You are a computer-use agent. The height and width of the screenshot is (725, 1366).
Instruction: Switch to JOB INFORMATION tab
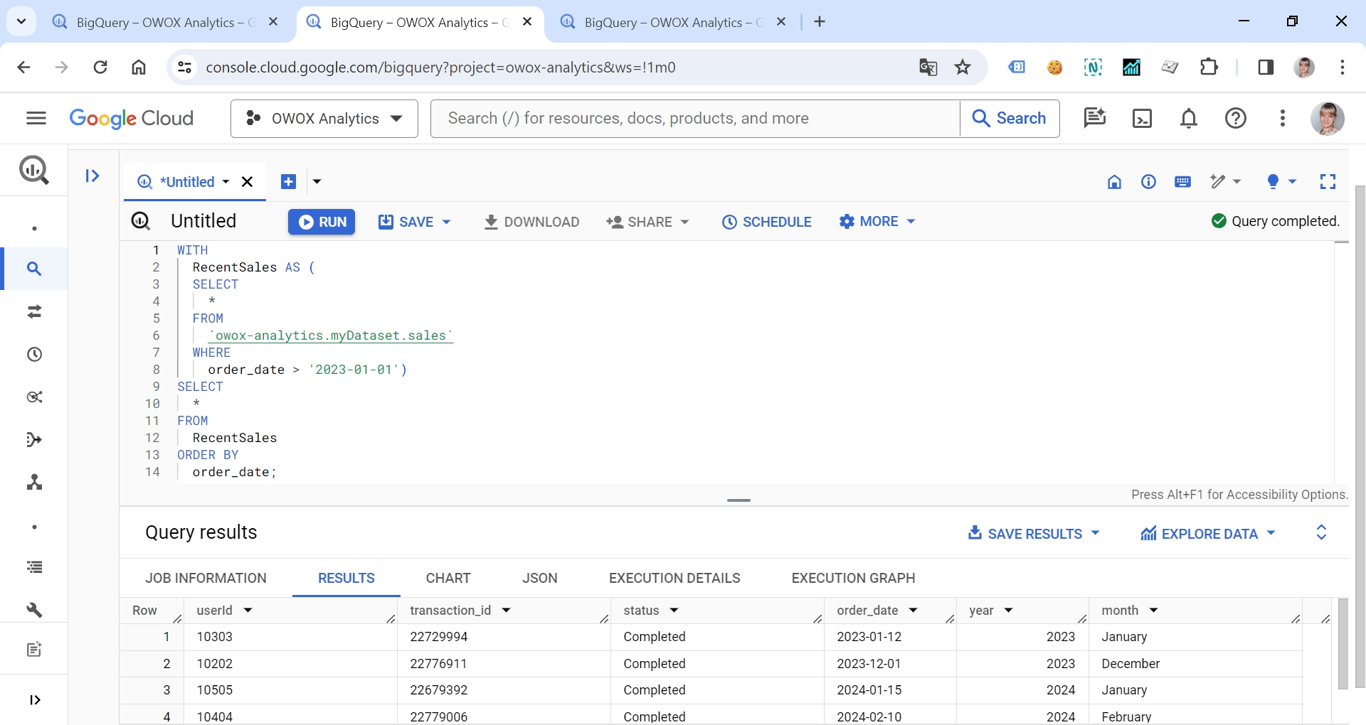click(x=206, y=578)
